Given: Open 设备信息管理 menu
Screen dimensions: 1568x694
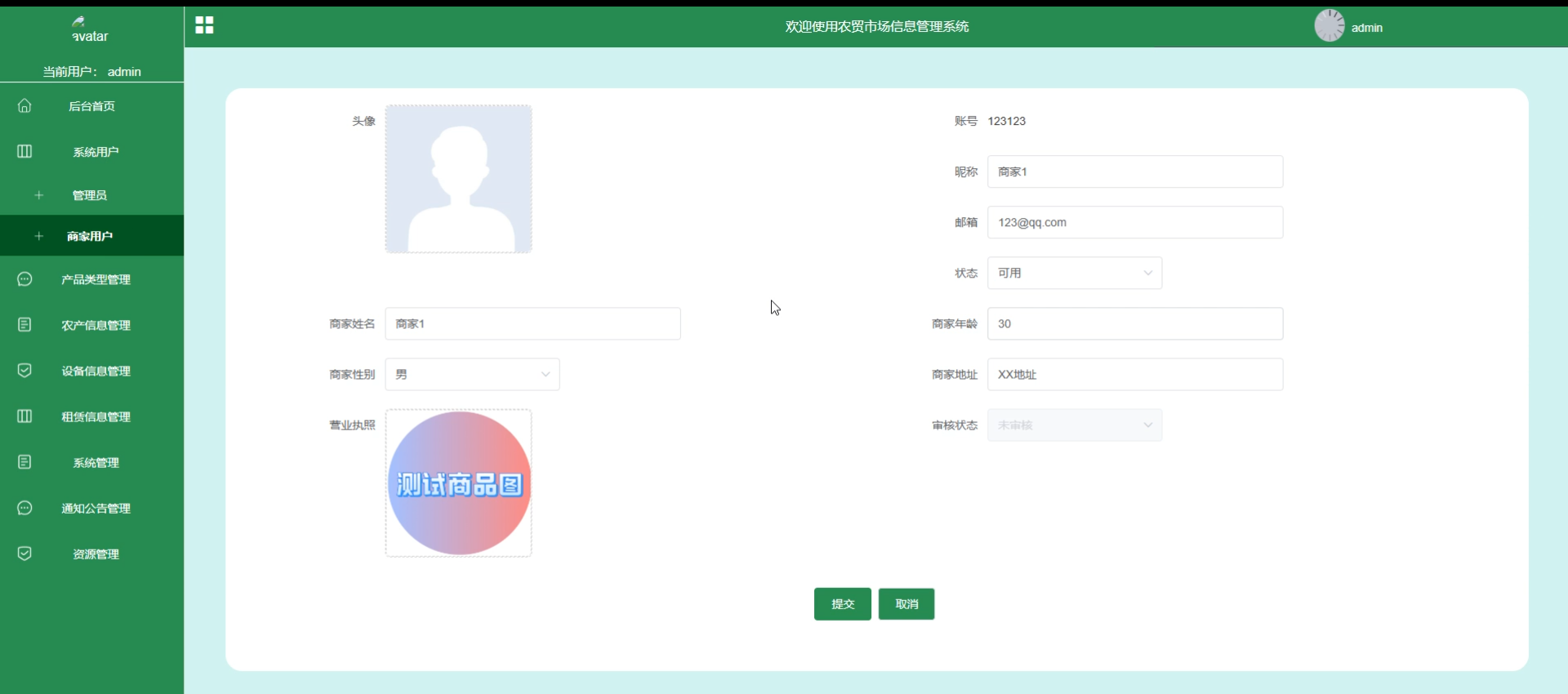Looking at the screenshot, I should point(91,371).
